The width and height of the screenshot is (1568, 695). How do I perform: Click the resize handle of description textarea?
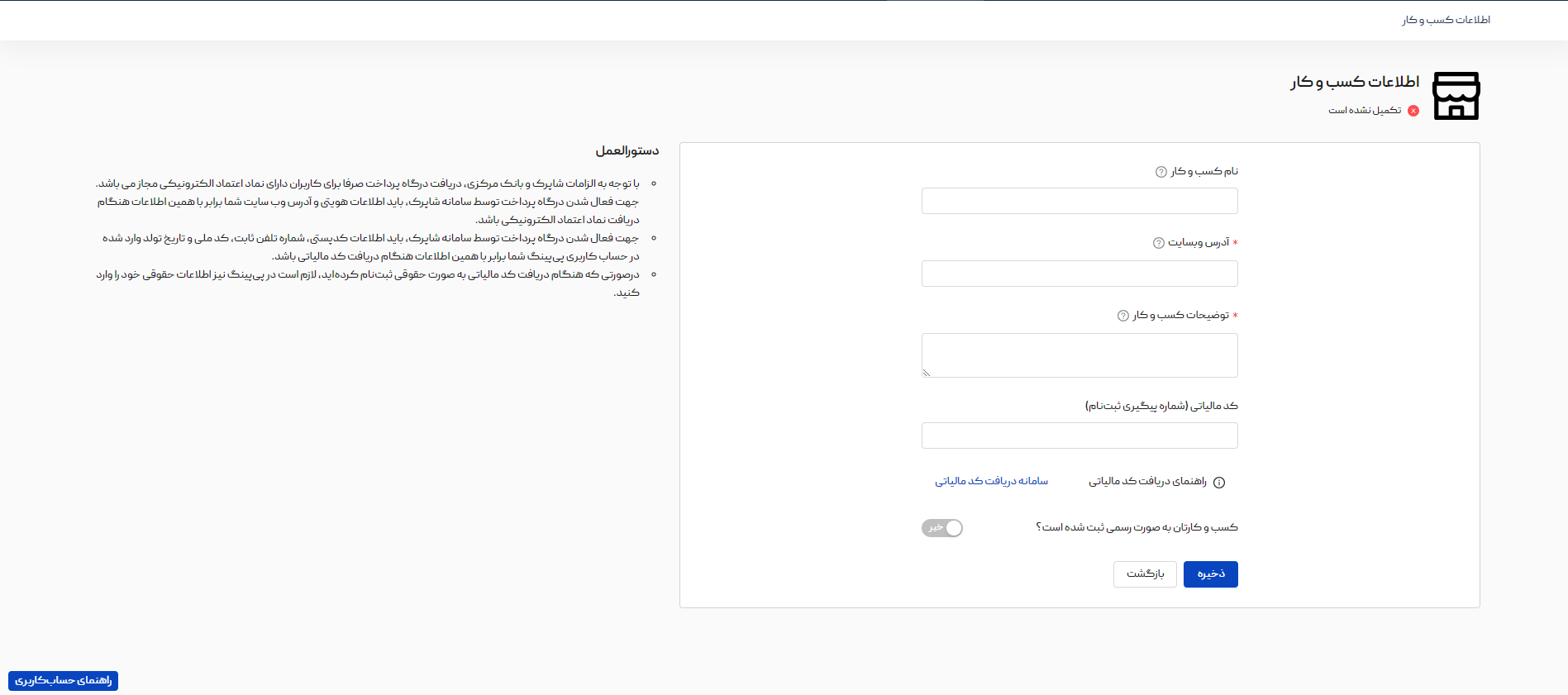(927, 373)
